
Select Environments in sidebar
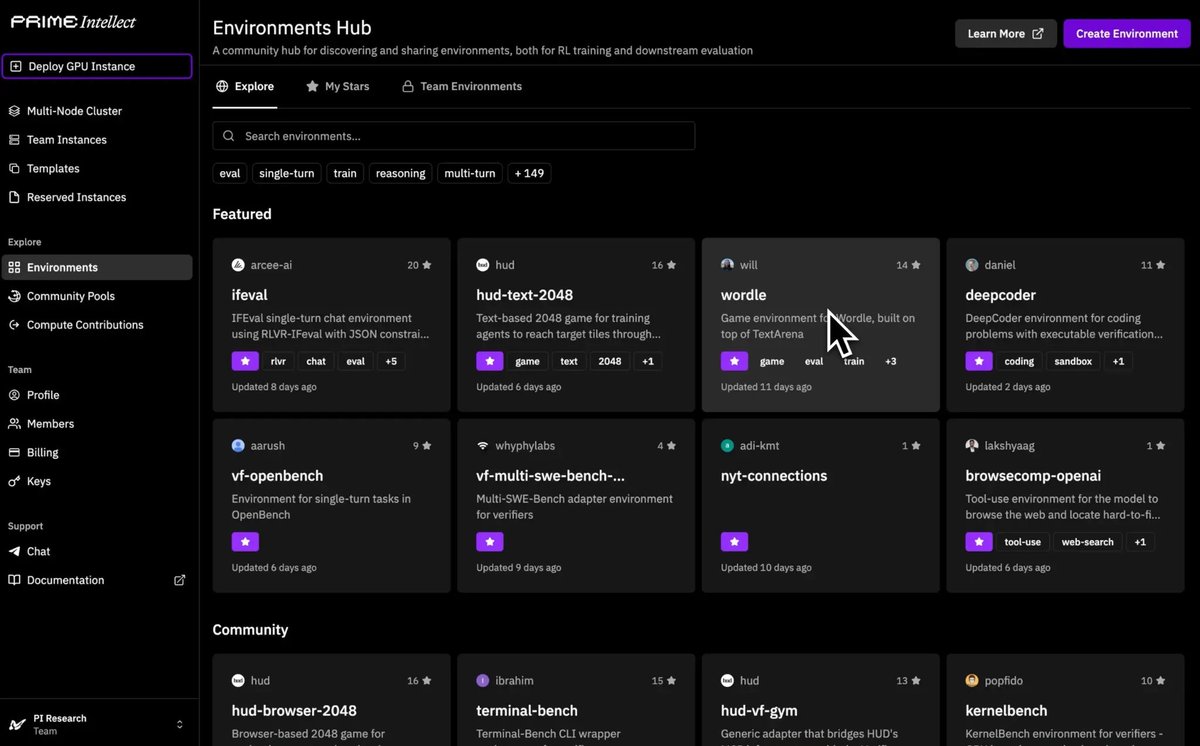click(97, 267)
